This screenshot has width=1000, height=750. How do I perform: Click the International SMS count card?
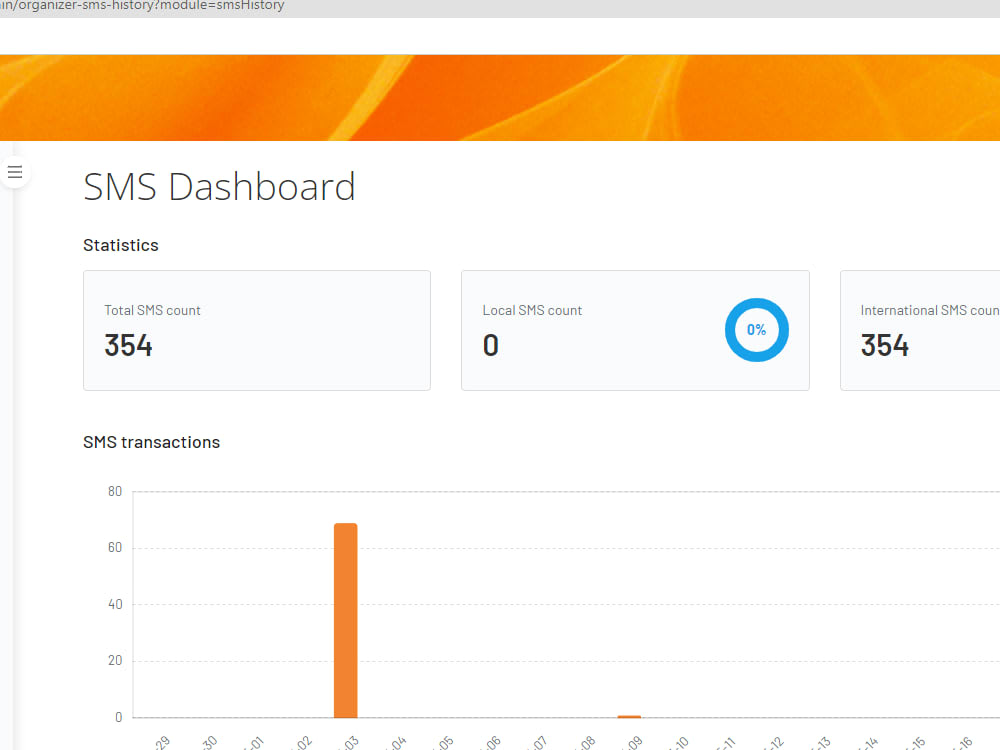click(x=920, y=330)
